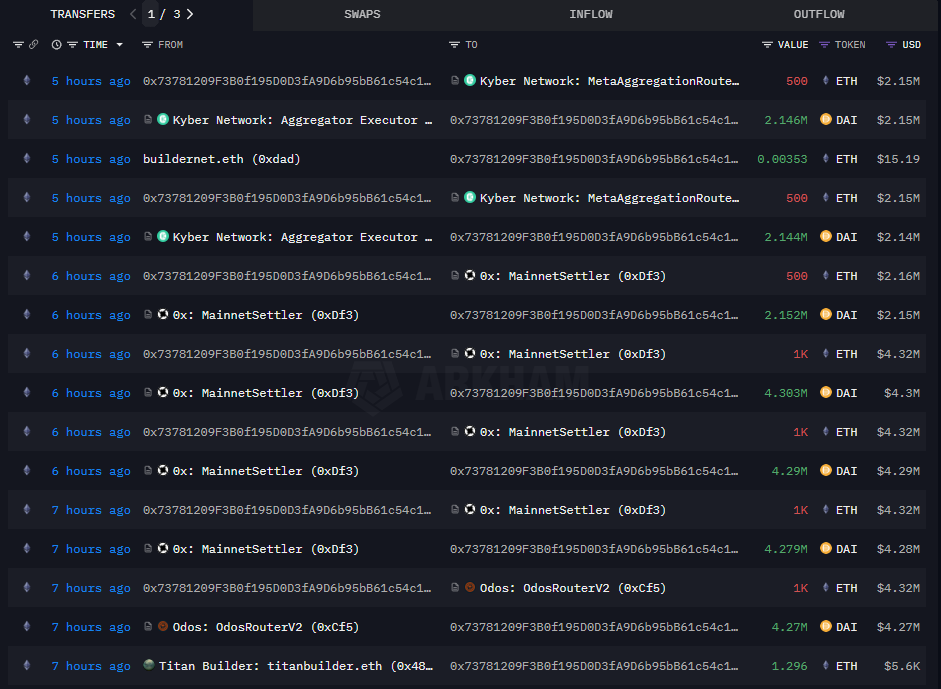This screenshot has height=689, width=941.
Task: Open the OUTFLOW tab
Action: tap(819, 14)
